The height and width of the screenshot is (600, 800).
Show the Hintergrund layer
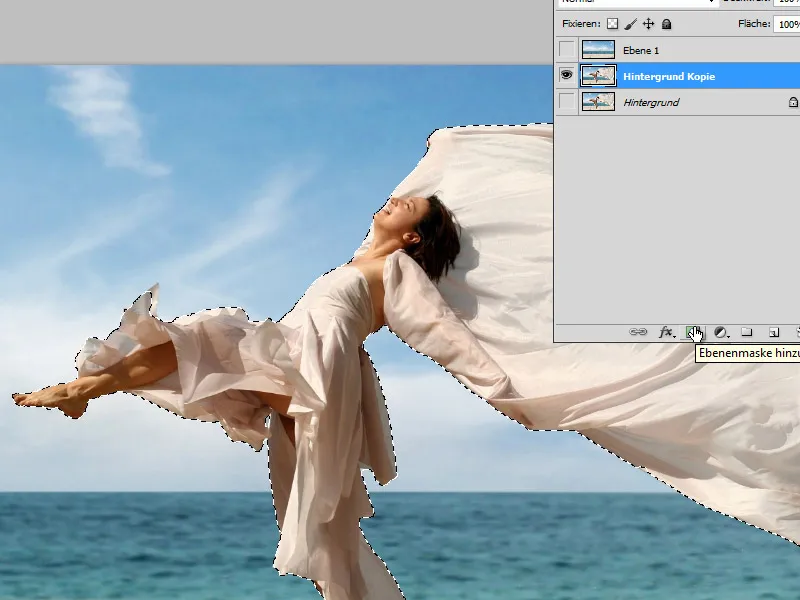(566, 102)
